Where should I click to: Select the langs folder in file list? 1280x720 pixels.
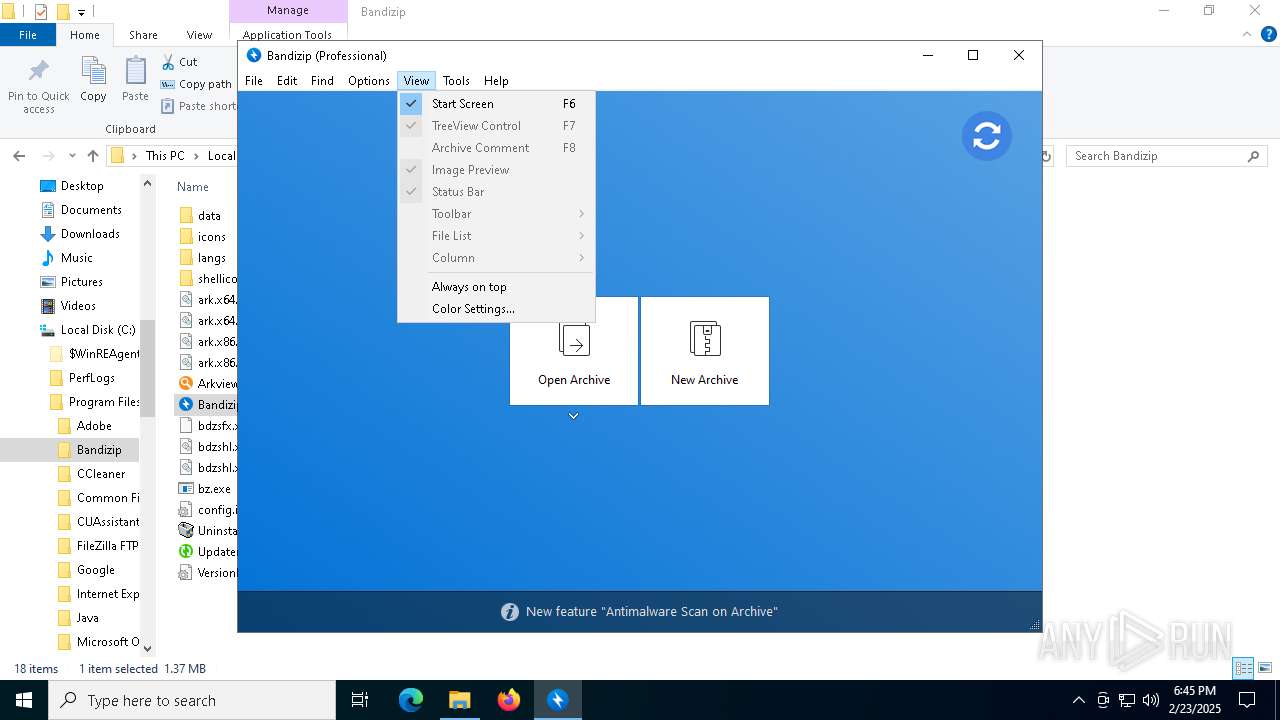click(x=211, y=258)
